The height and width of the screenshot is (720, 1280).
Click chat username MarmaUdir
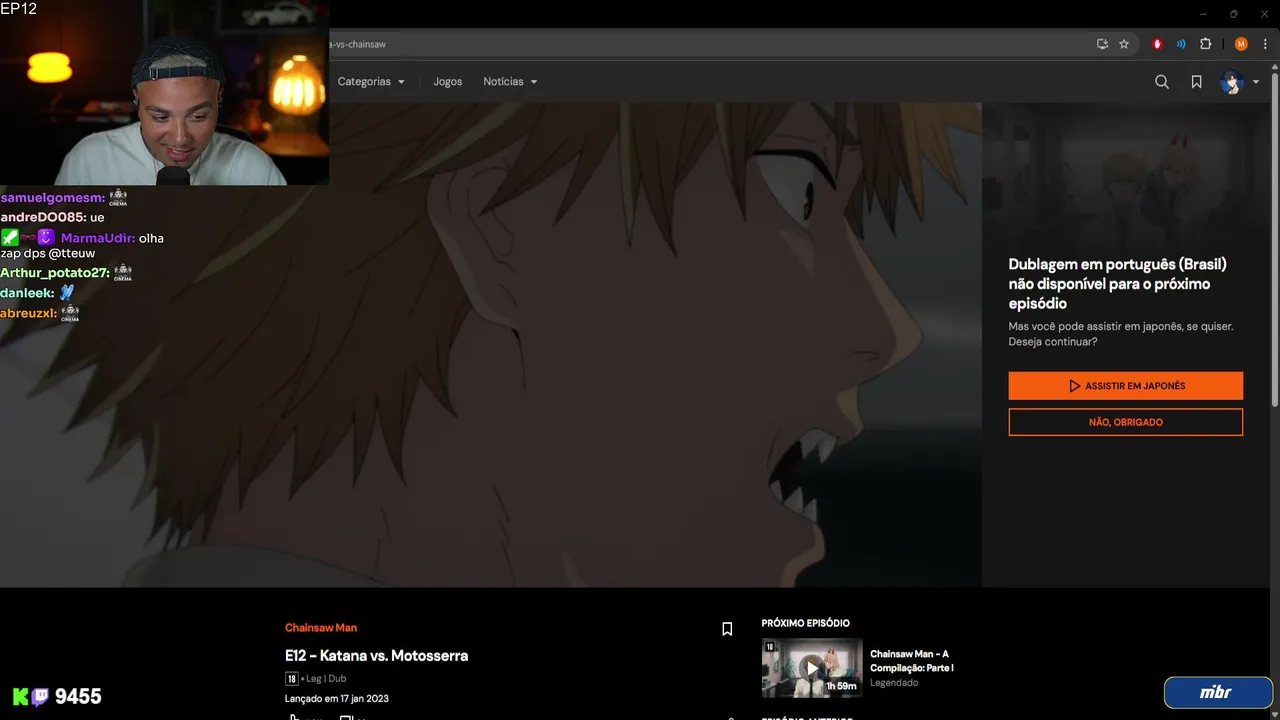tap(98, 238)
